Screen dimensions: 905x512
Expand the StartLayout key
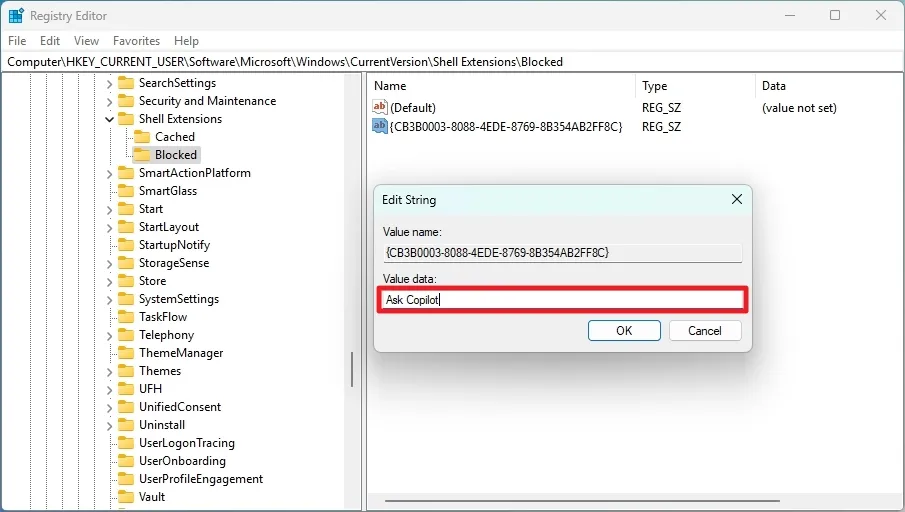coord(109,227)
